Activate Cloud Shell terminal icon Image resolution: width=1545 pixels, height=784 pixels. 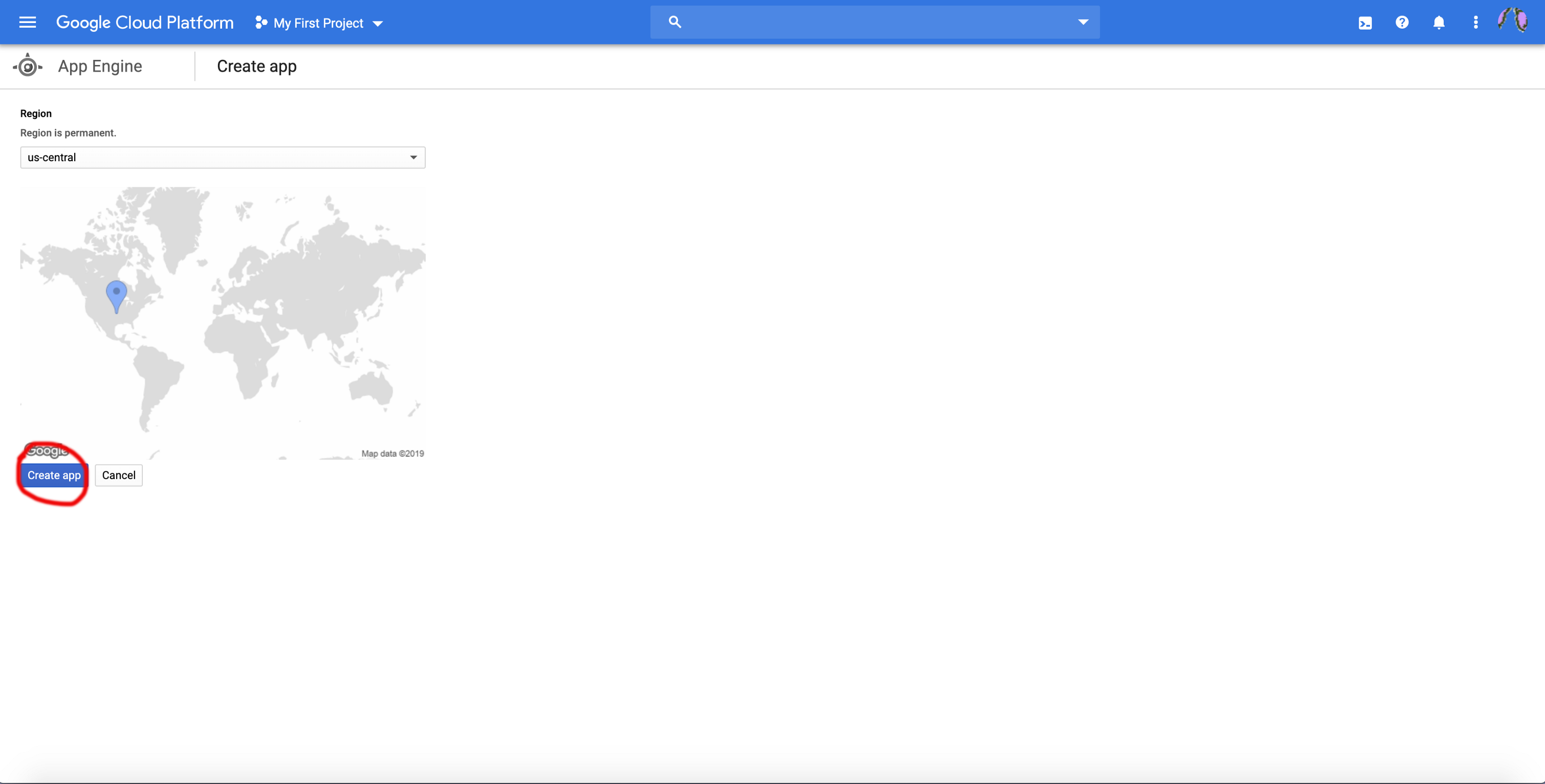coord(1365,23)
